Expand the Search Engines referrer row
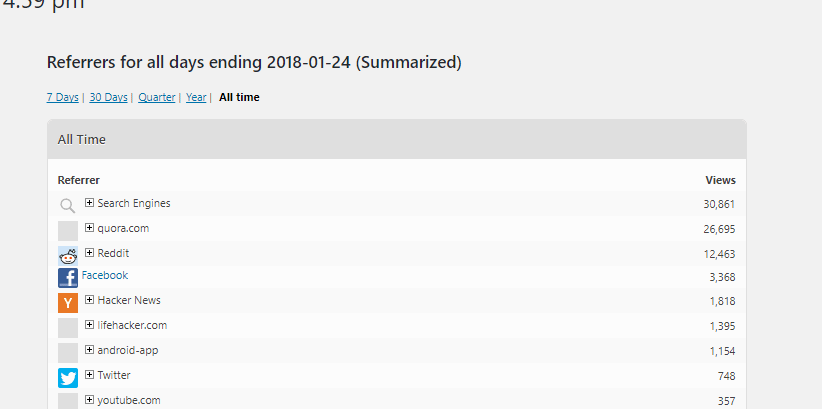 89,202
